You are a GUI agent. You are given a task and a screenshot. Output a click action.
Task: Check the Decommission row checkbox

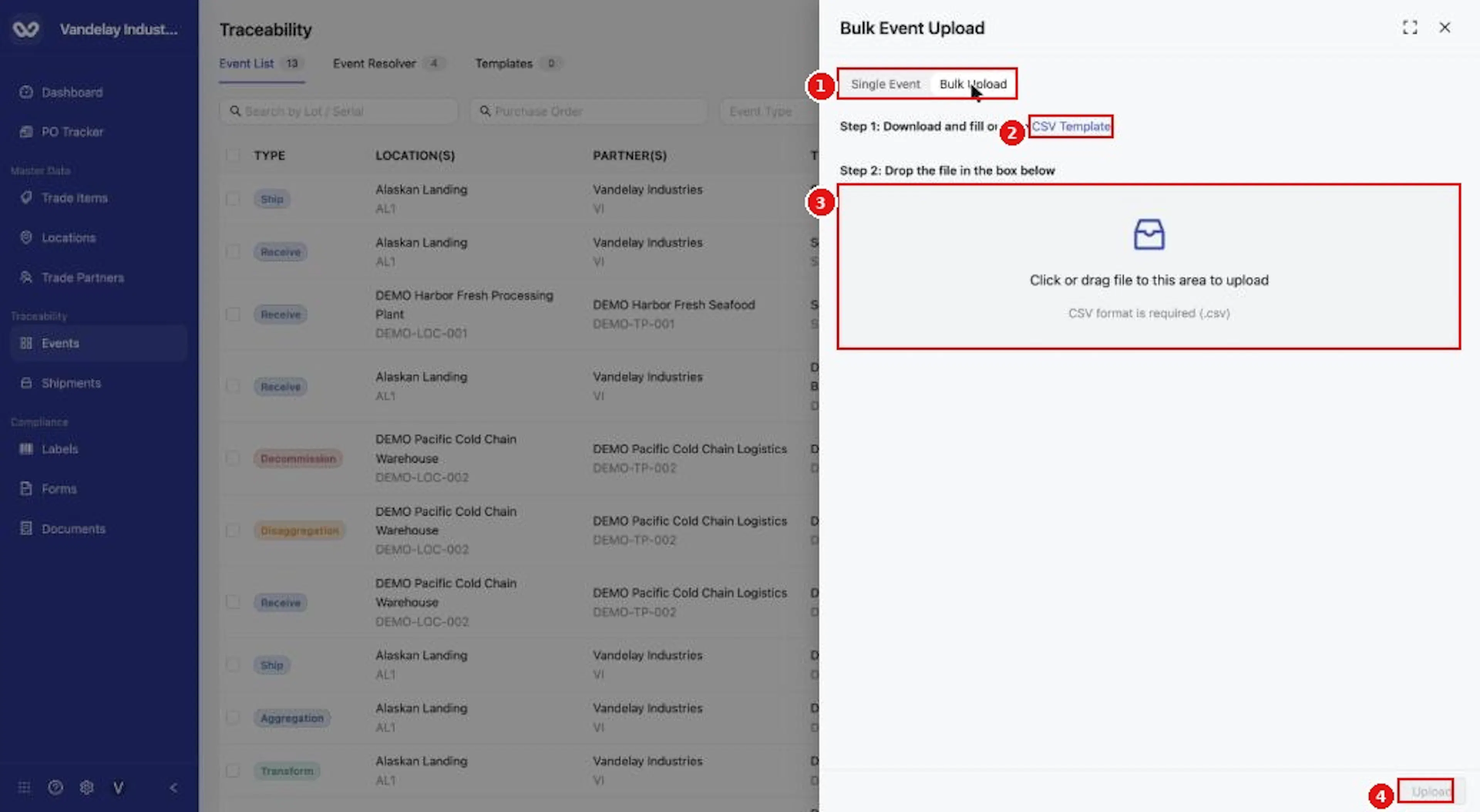tap(233, 459)
